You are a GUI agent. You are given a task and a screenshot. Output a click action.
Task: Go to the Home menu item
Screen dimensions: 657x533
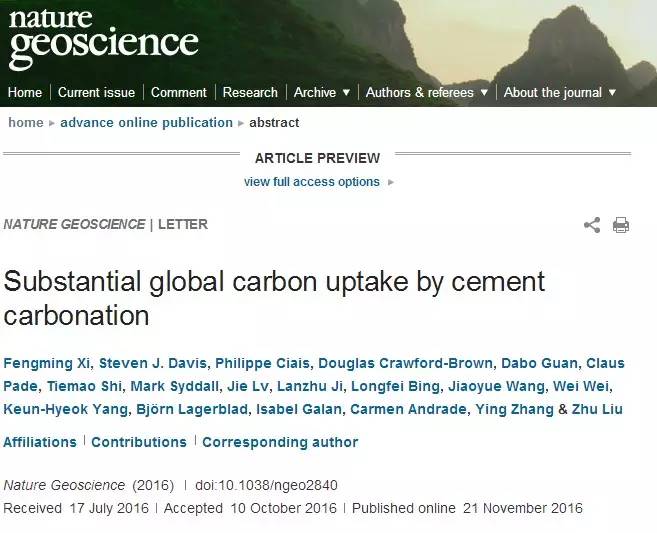pyautogui.click(x=25, y=92)
